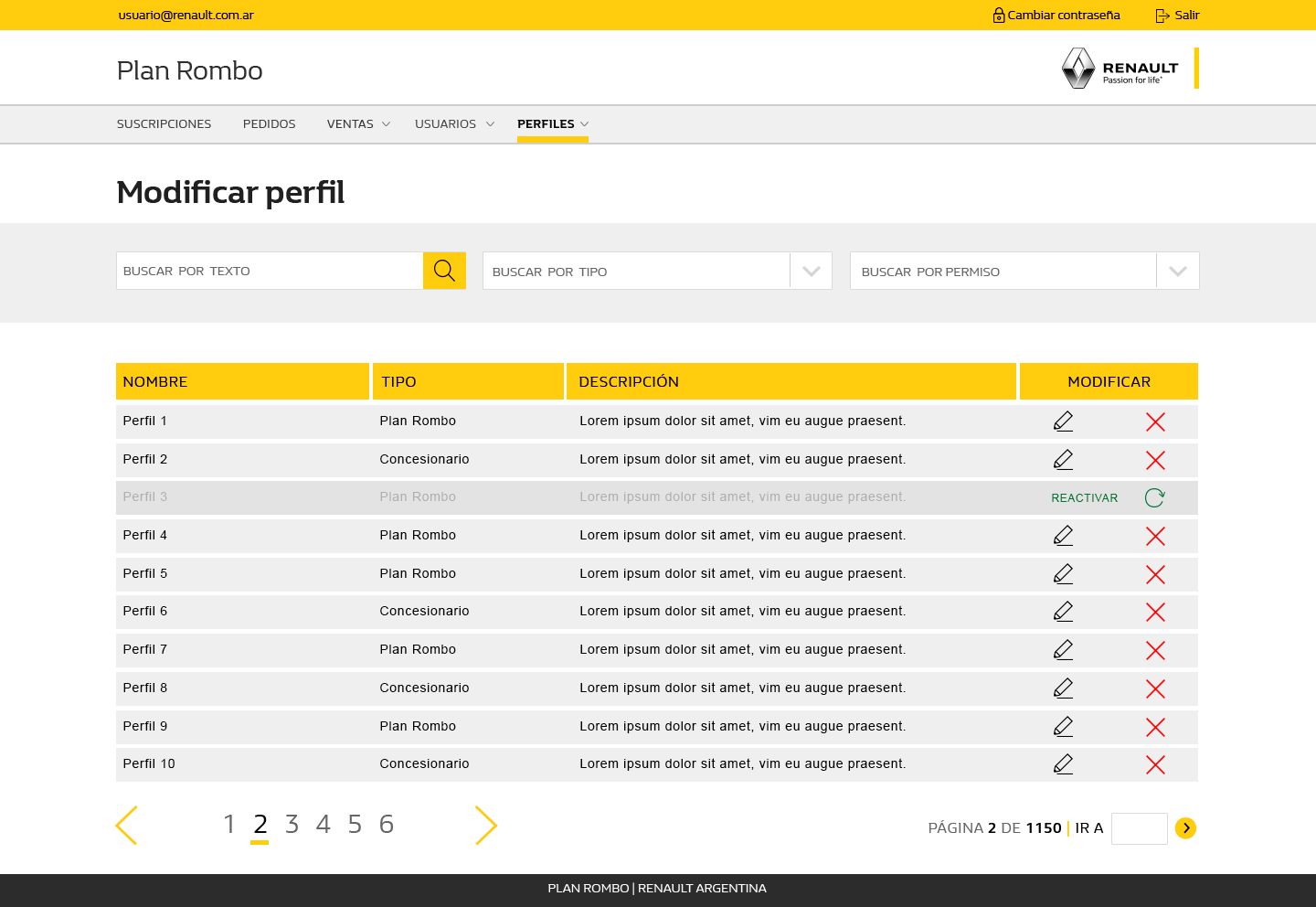Go to page 5 in pagination
The width and height of the screenshot is (1316, 907).
355,824
